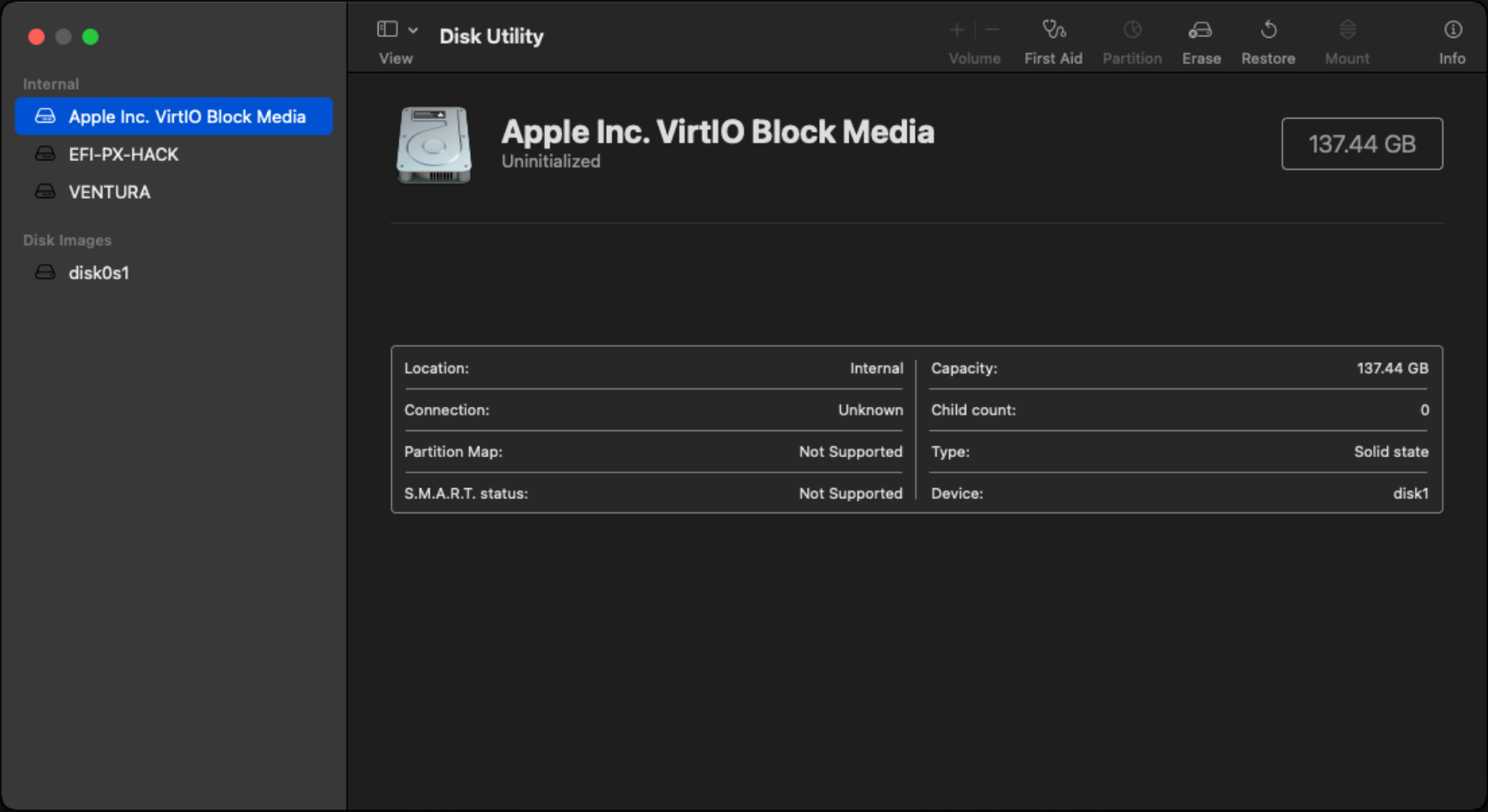Click the Partition toolbar icon
The width and height of the screenshot is (1488, 812).
click(x=1132, y=30)
